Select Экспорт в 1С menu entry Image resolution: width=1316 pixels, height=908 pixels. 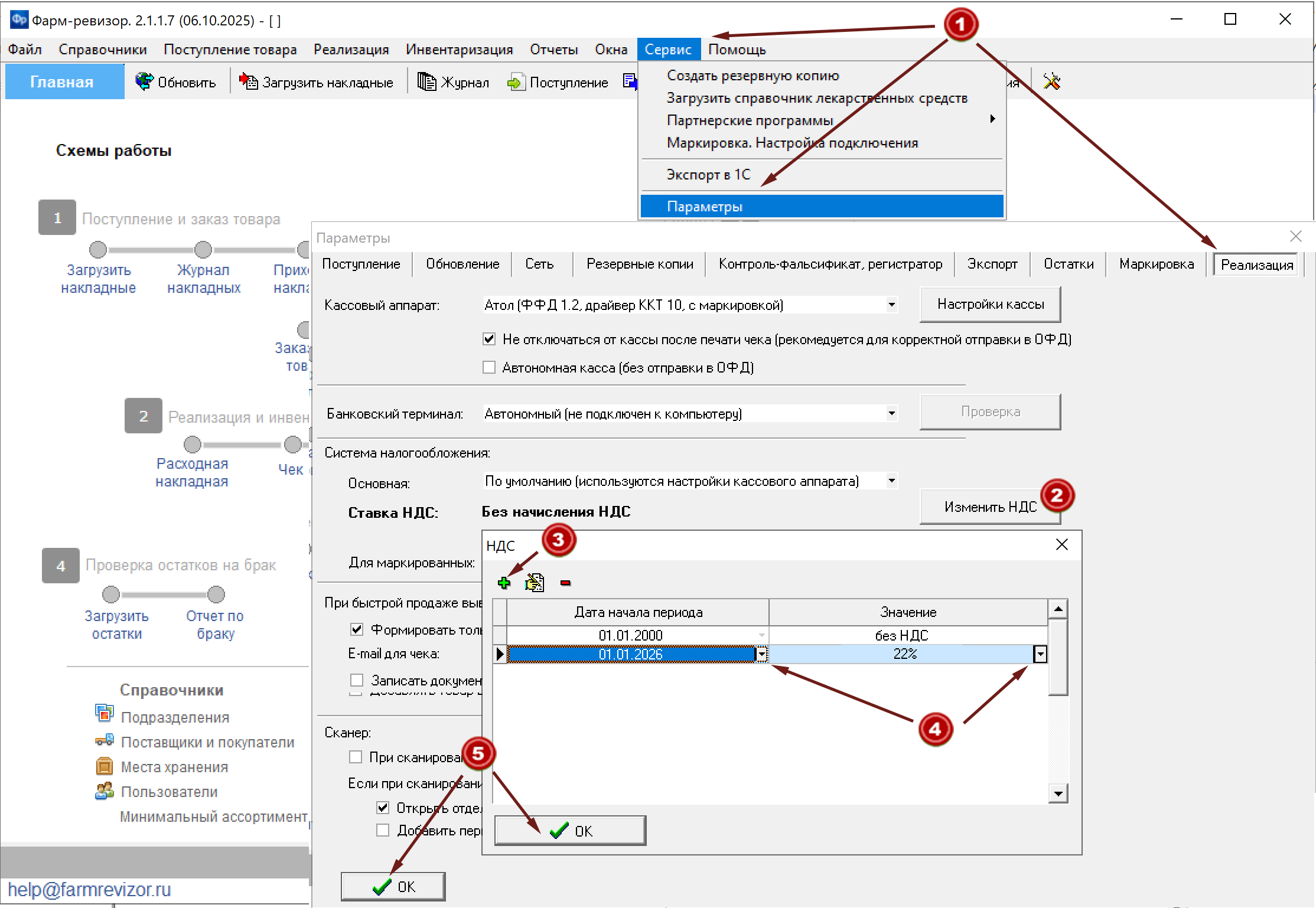click(708, 175)
